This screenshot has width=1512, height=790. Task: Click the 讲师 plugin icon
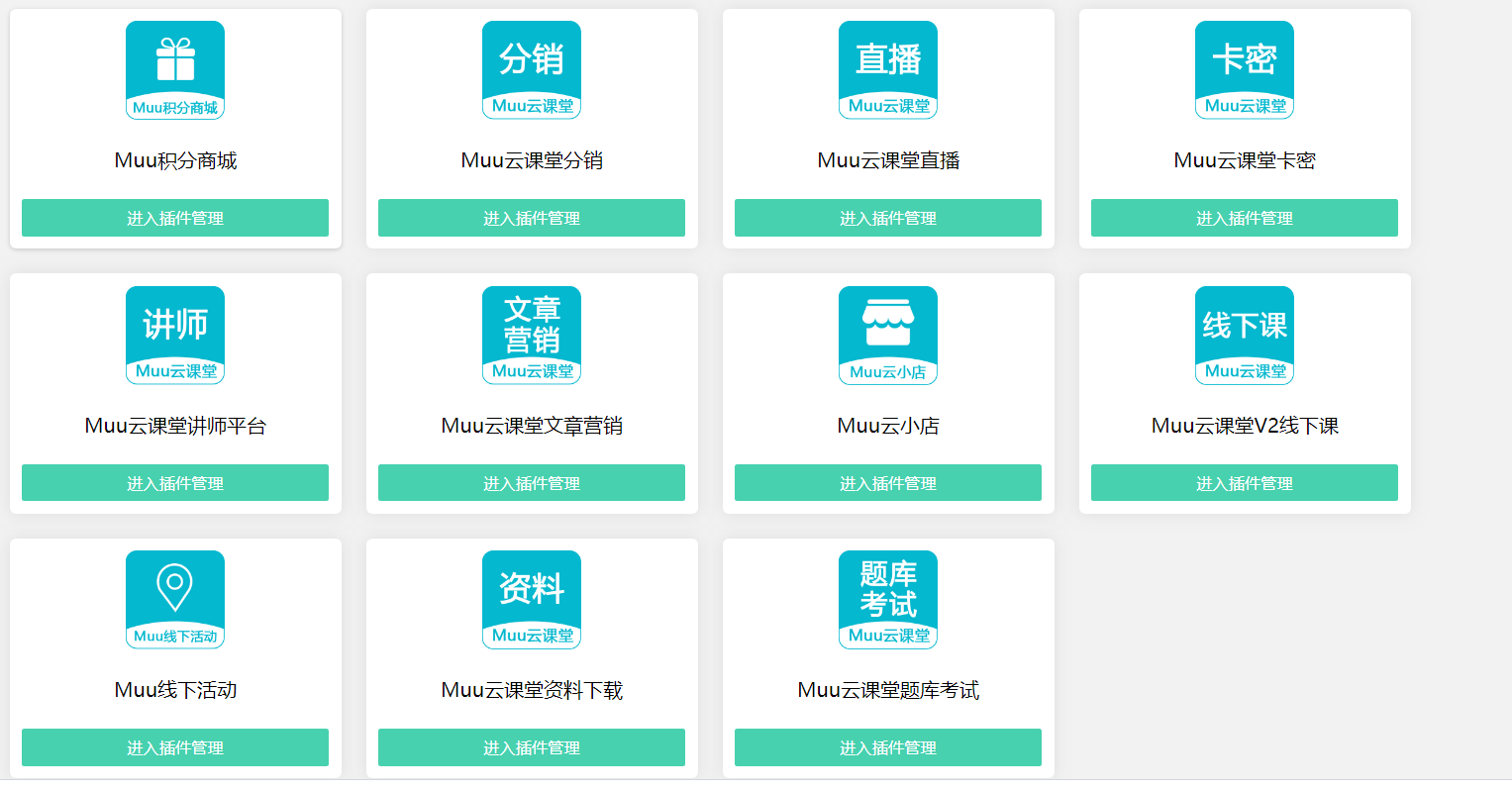point(175,336)
